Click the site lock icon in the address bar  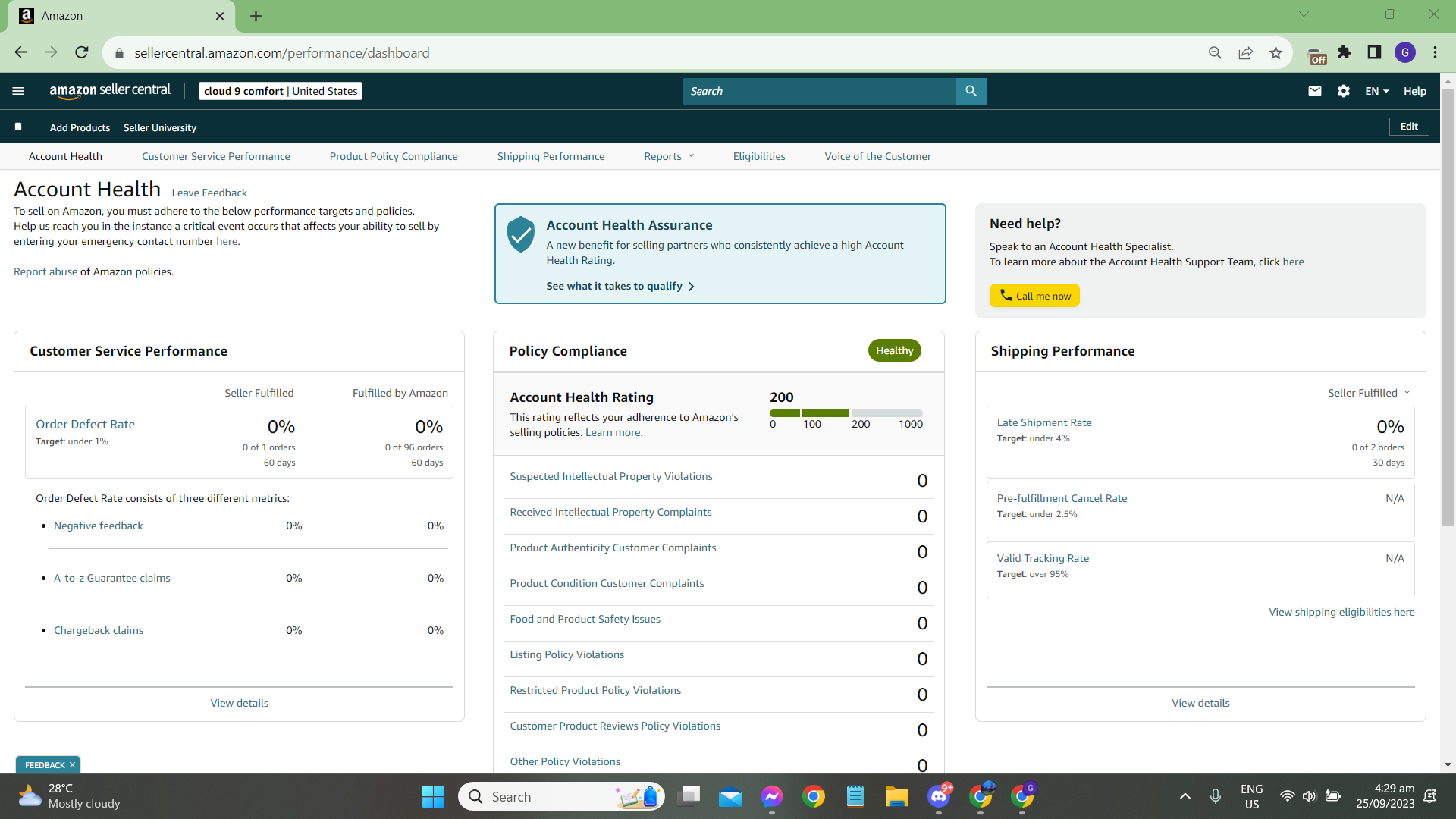coord(119,53)
